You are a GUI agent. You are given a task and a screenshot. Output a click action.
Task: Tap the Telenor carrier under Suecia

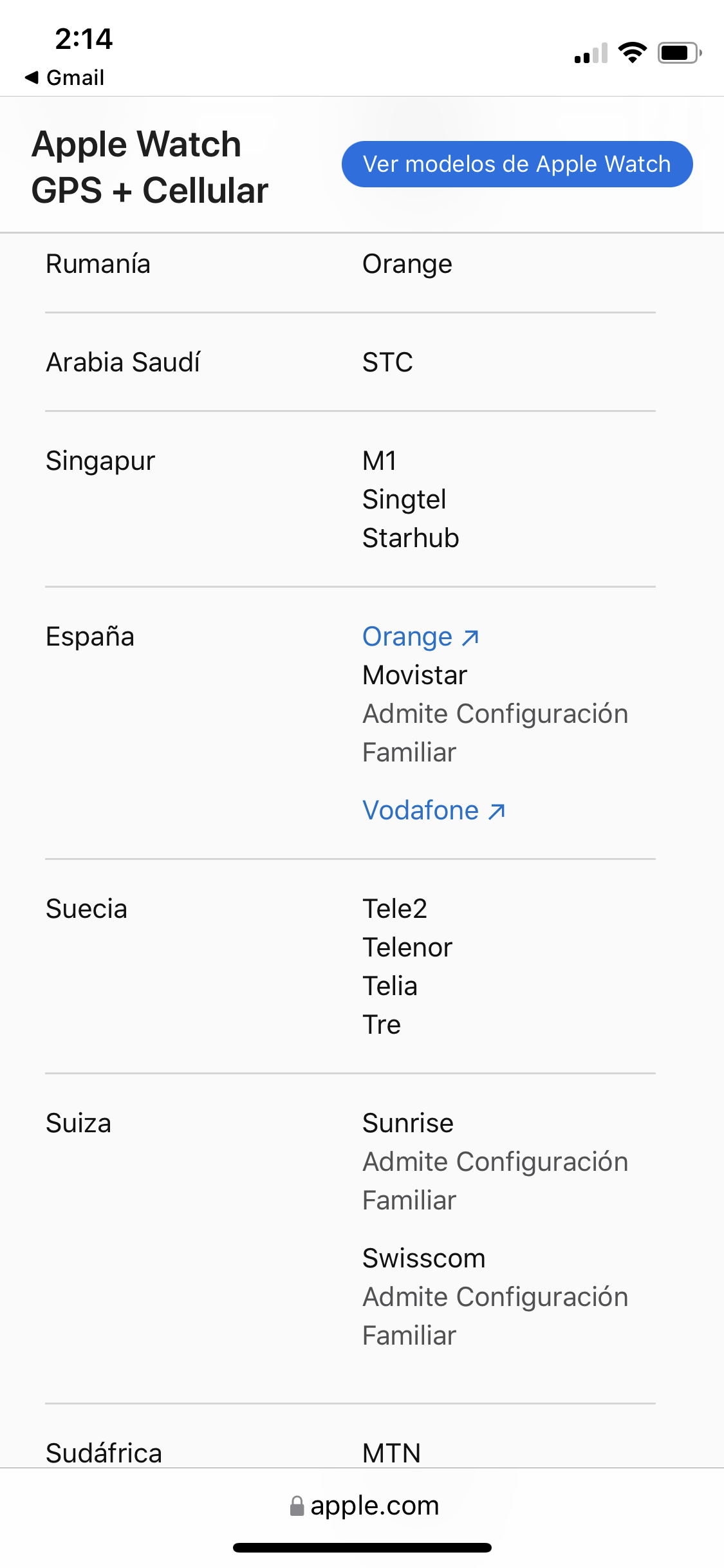(407, 947)
